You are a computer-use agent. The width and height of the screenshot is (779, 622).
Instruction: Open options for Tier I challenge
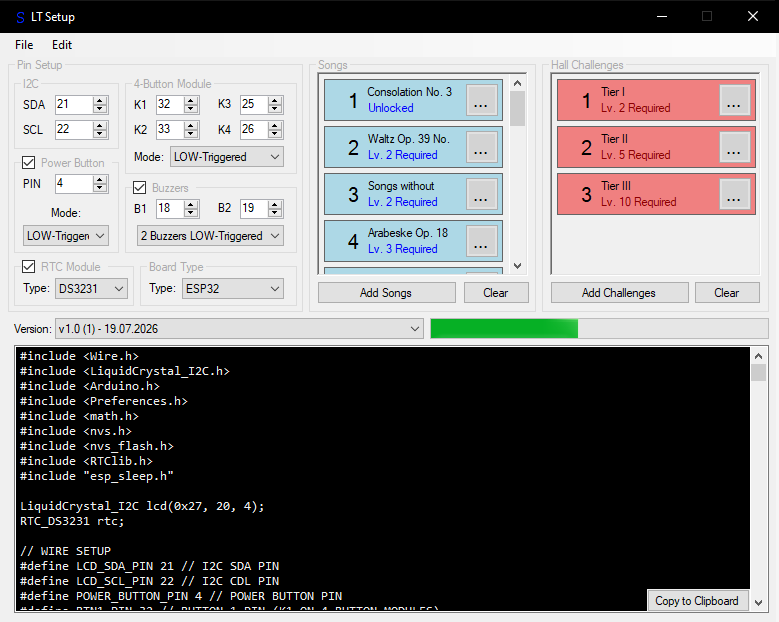point(734,100)
